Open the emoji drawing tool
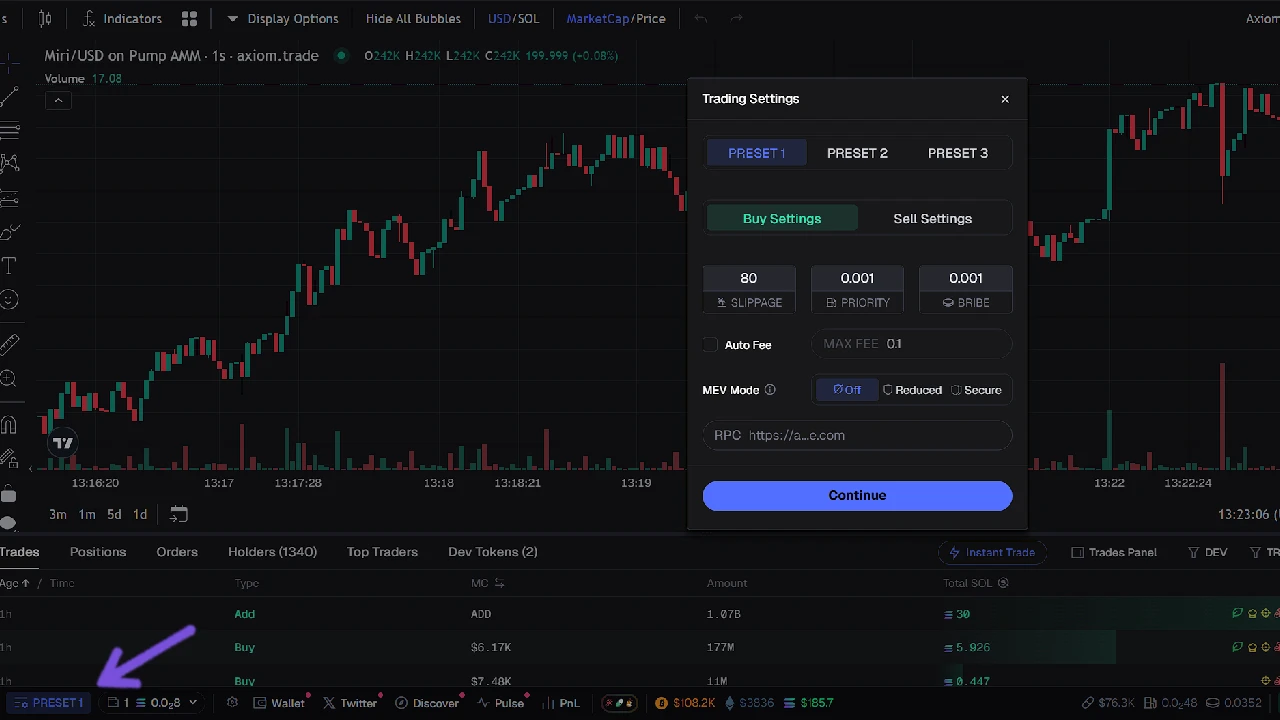Viewport: 1280px width, 720px height. coord(10,299)
